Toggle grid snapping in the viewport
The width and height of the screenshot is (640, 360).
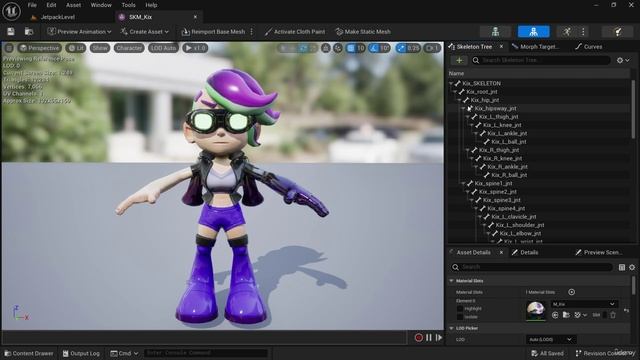351,48
